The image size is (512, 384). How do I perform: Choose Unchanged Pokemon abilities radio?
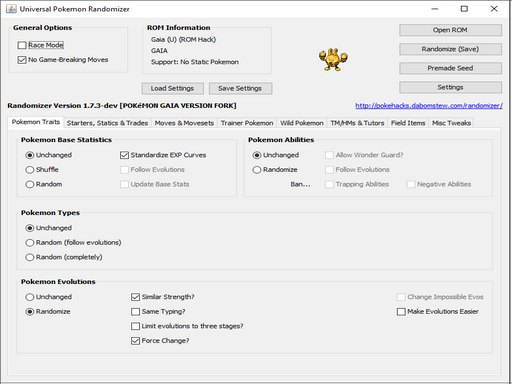click(257, 155)
